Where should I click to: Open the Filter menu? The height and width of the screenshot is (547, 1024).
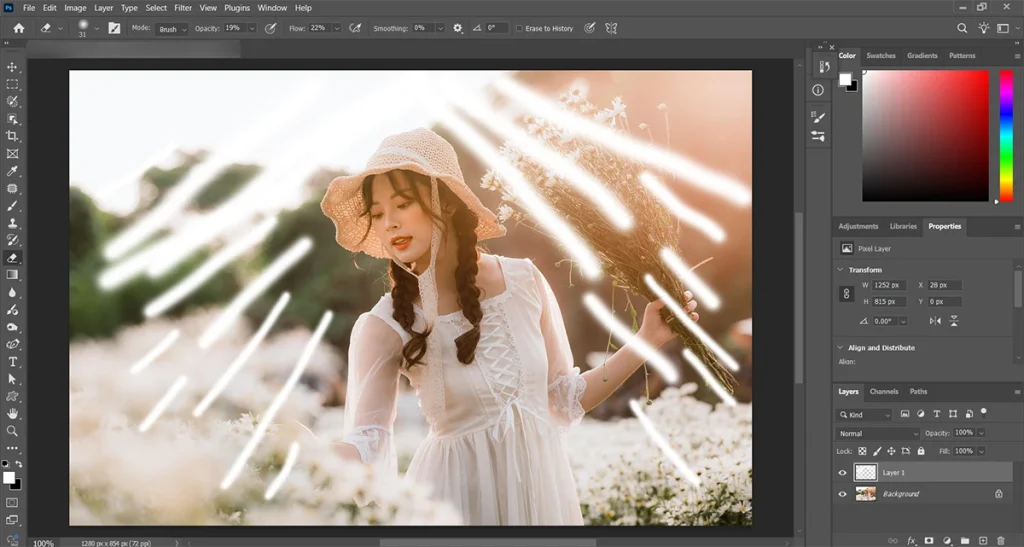(x=183, y=8)
